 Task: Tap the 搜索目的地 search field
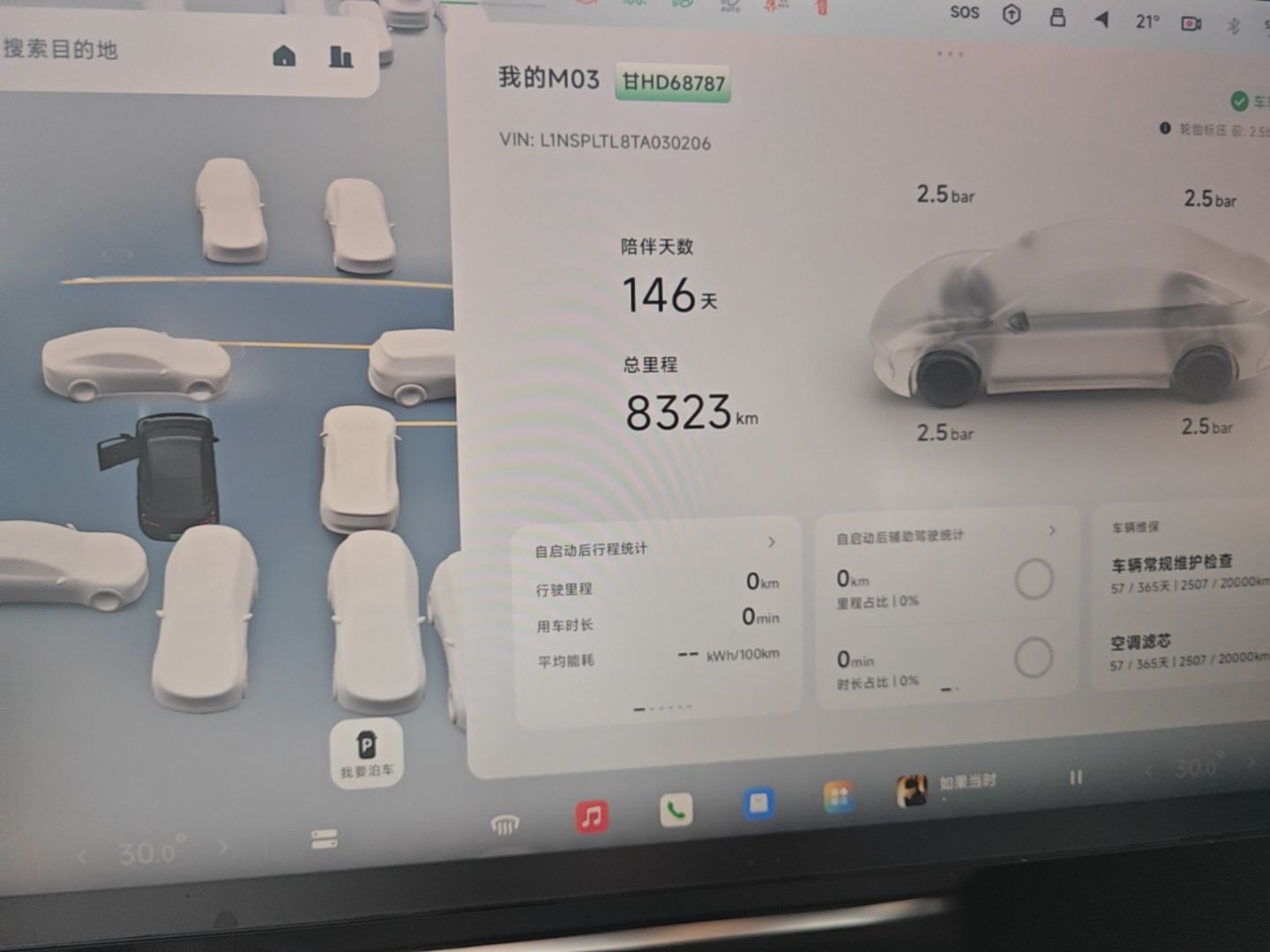pyautogui.click(x=190, y=53)
